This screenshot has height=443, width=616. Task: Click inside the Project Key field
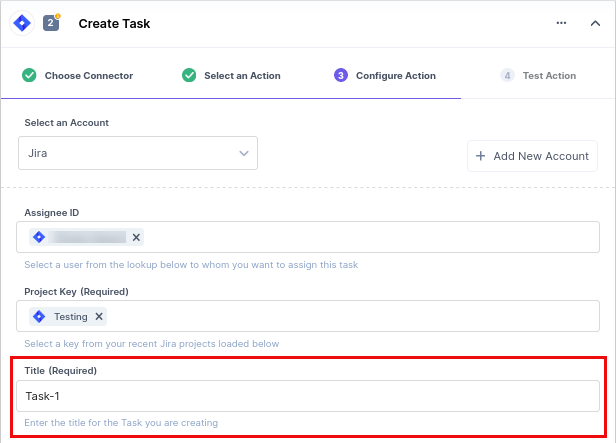(x=308, y=316)
